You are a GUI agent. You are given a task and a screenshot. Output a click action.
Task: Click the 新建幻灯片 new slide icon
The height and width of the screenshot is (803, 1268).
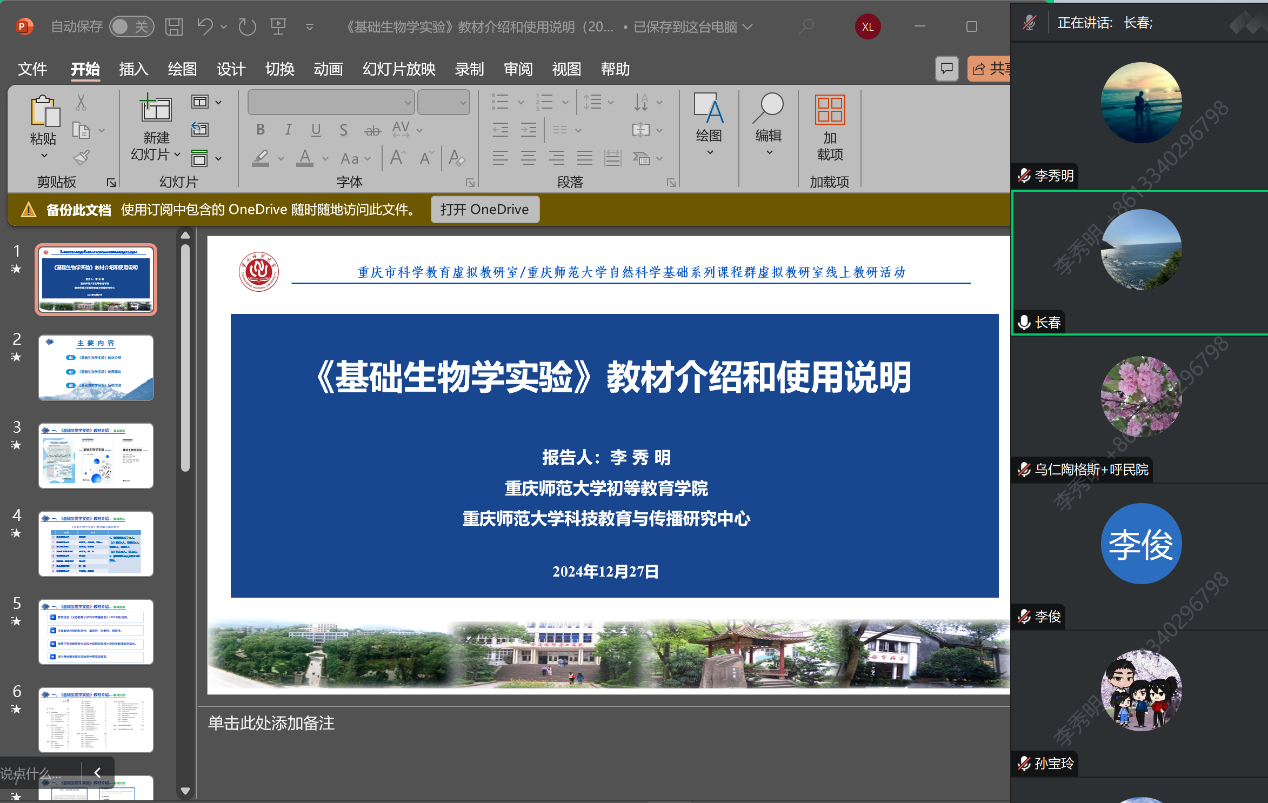coord(156,110)
